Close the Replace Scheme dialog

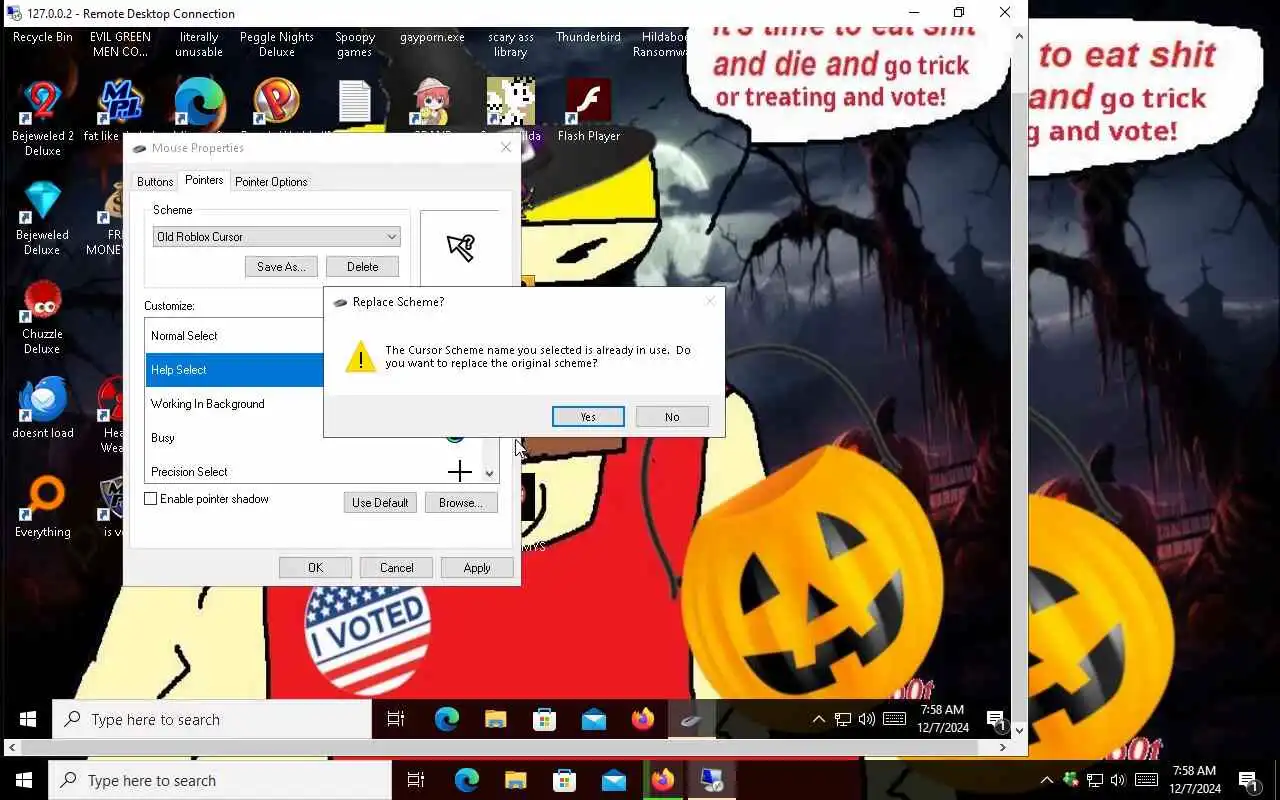coord(710,301)
